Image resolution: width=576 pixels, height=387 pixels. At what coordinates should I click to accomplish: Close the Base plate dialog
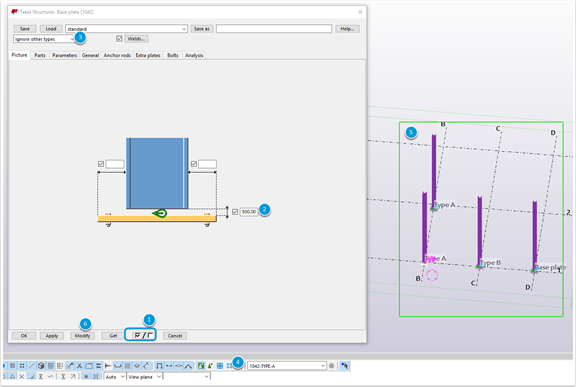[360, 12]
